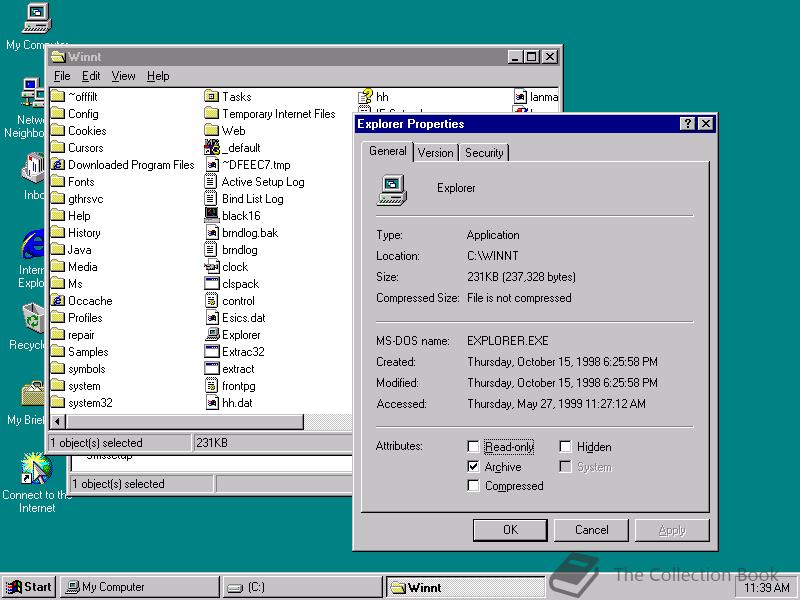Select Connect to the Internet shortcut
Viewport: 800px width, 600px height.
click(36, 468)
